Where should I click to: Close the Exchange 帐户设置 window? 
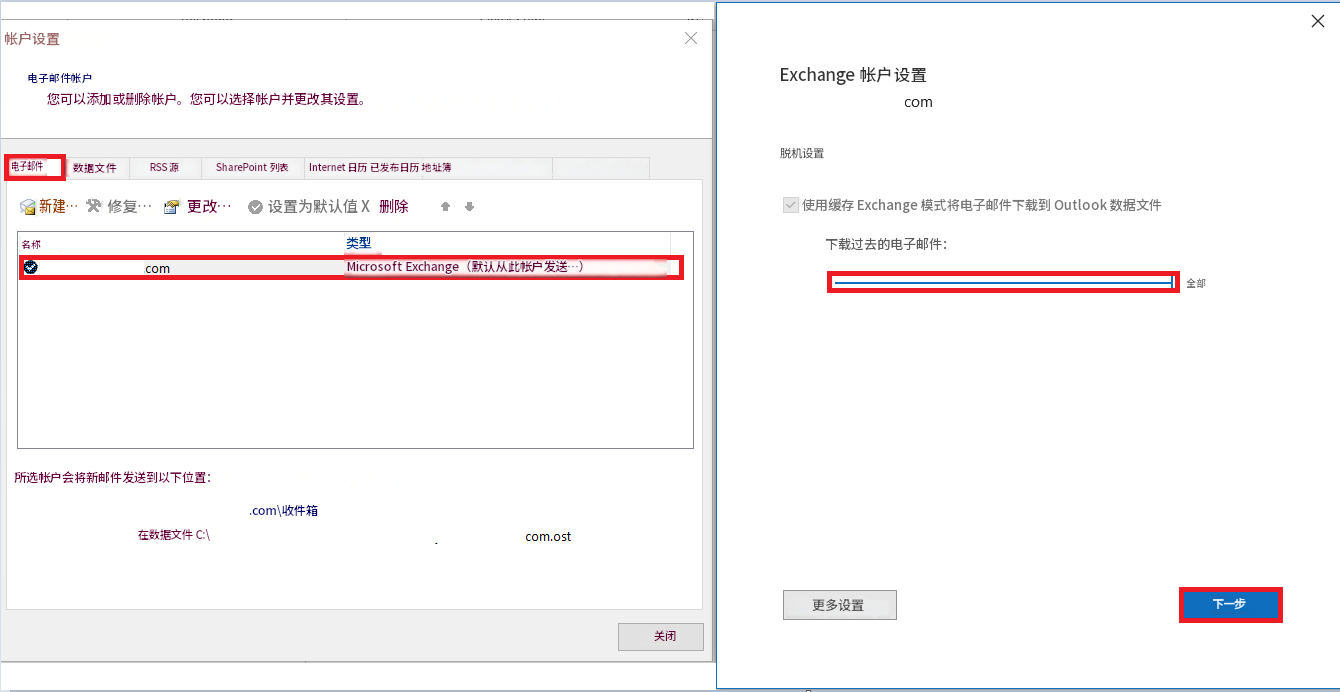[x=1318, y=21]
